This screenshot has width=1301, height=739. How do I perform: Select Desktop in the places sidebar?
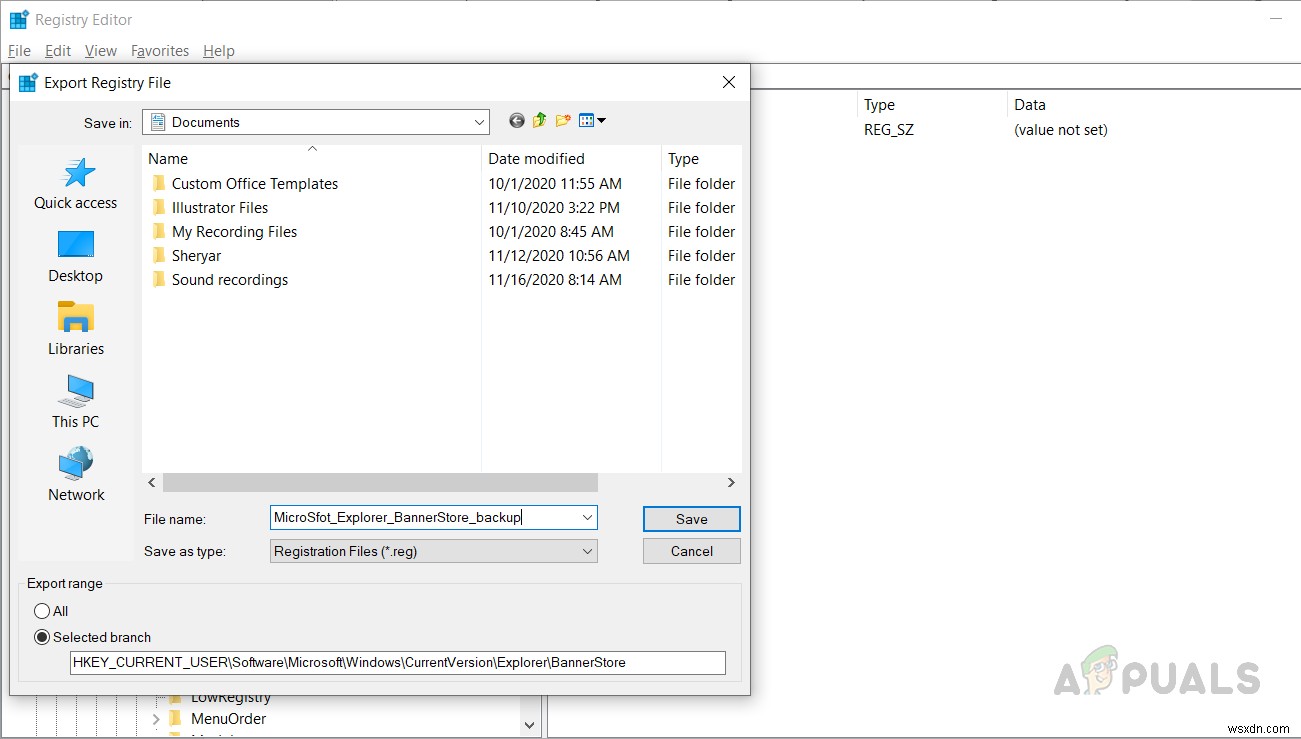click(x=76, y=257)
